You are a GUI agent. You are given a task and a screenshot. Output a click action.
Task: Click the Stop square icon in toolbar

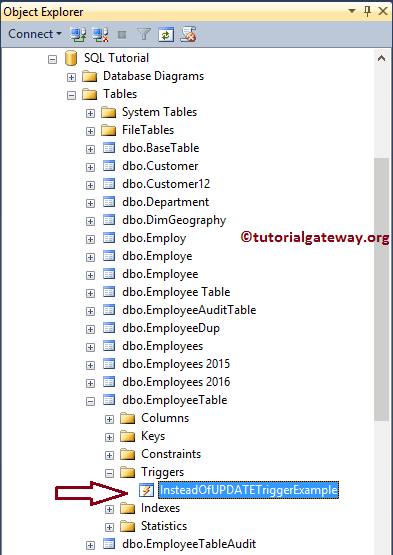click(122, 35)
